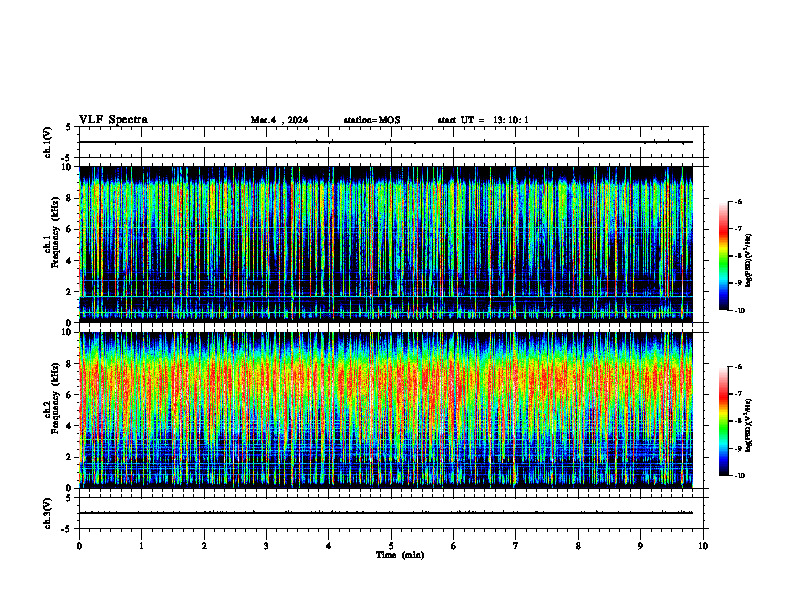Click the 'ch.1(V)' axis label at top
Image resolution: width=792 pixels, height=612 pixels.
click(x=48, y=142)
